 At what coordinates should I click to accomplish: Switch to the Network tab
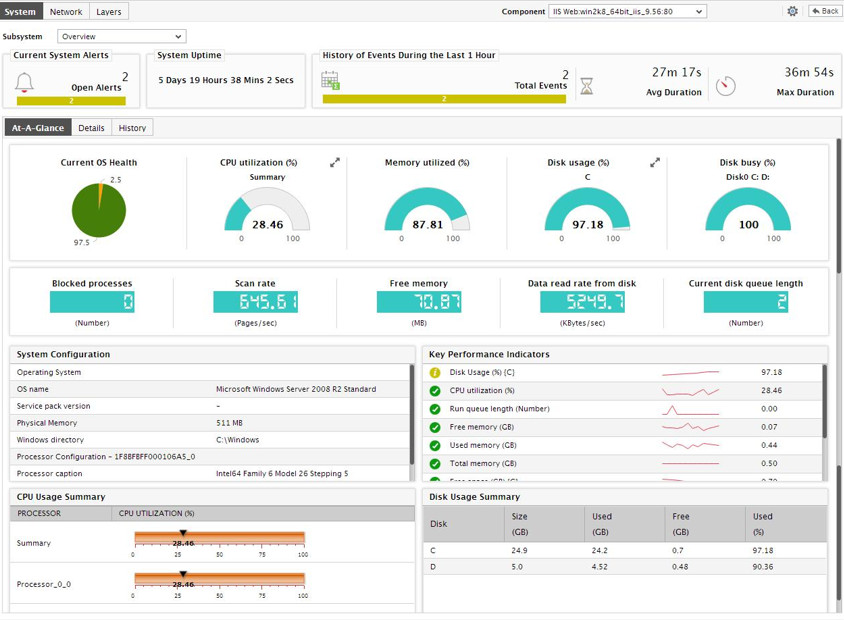tap(66, 11)
